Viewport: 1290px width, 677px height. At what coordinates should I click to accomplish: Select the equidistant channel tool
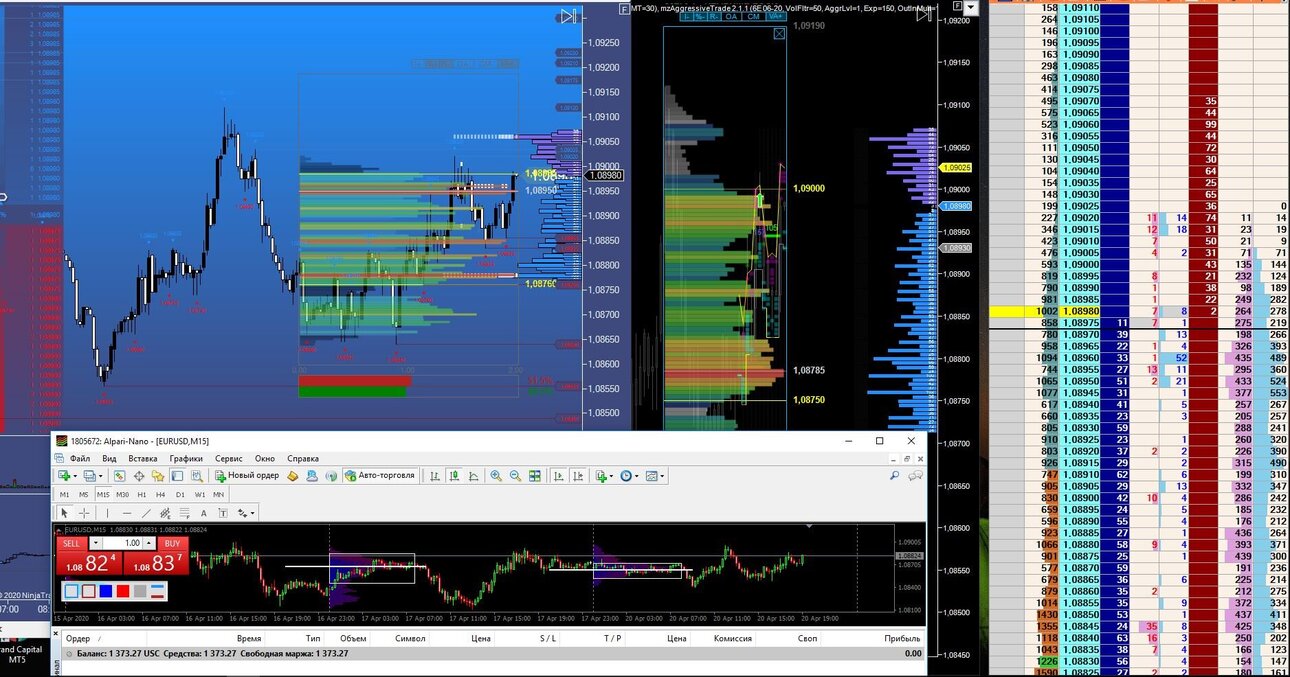(x=165, y=513)
